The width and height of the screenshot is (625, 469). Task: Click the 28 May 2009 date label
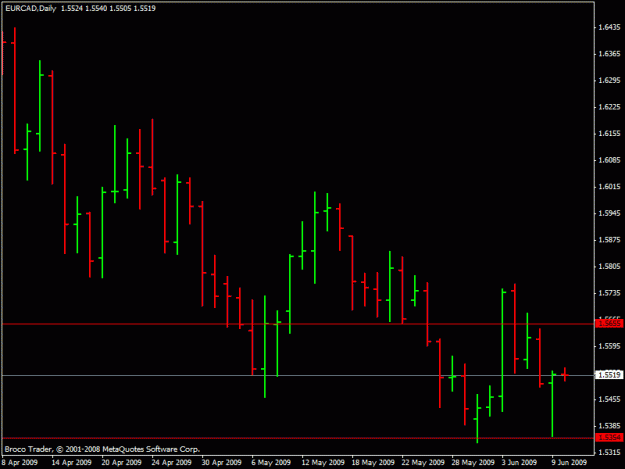coord(473,462)
